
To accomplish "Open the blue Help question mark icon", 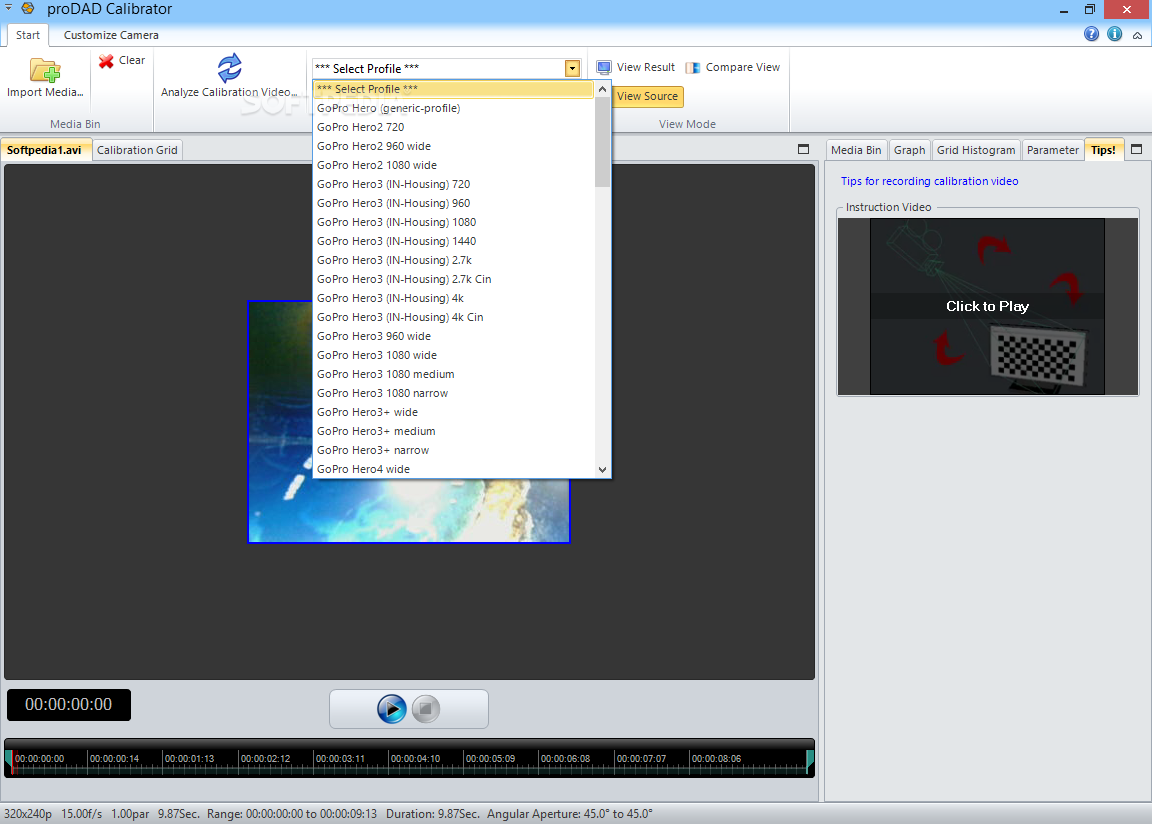I will pyautogui.click(x=1091, y=34).
